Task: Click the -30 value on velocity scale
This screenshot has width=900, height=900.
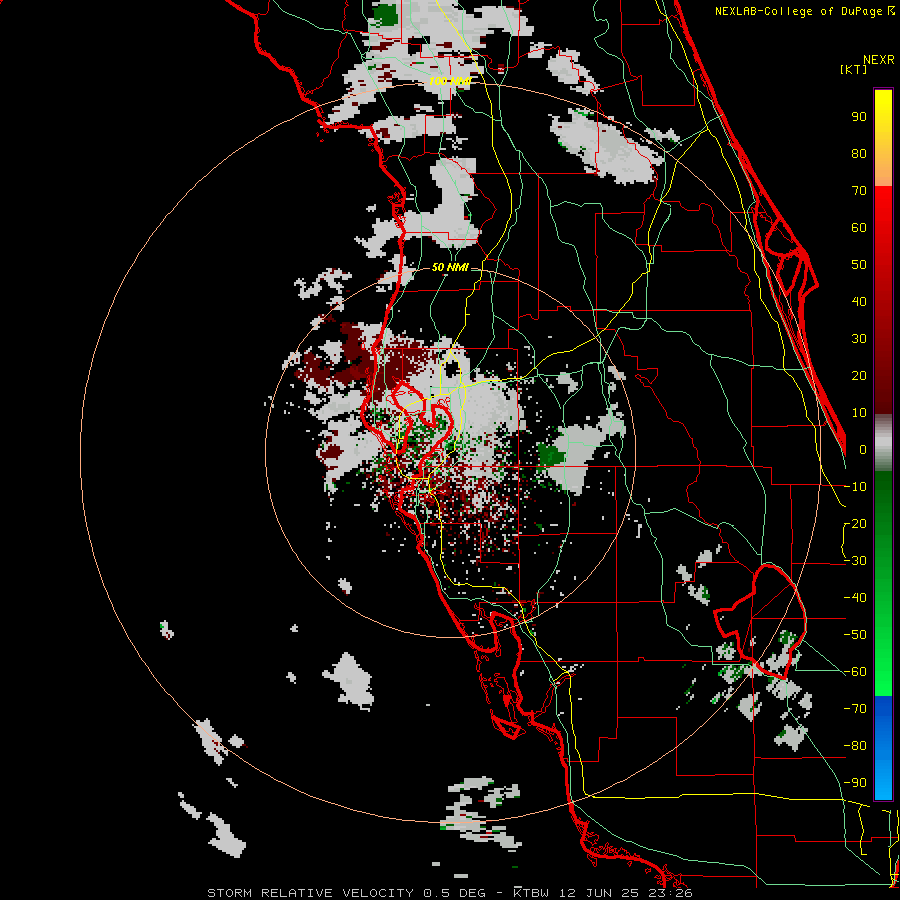Action: (855, 561)
